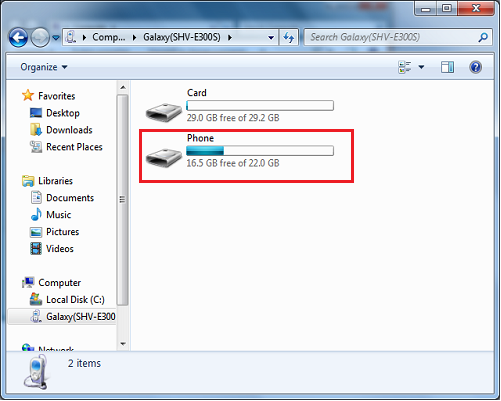
Task: Expand the Organize menu
Action: [x=44, y=67]
